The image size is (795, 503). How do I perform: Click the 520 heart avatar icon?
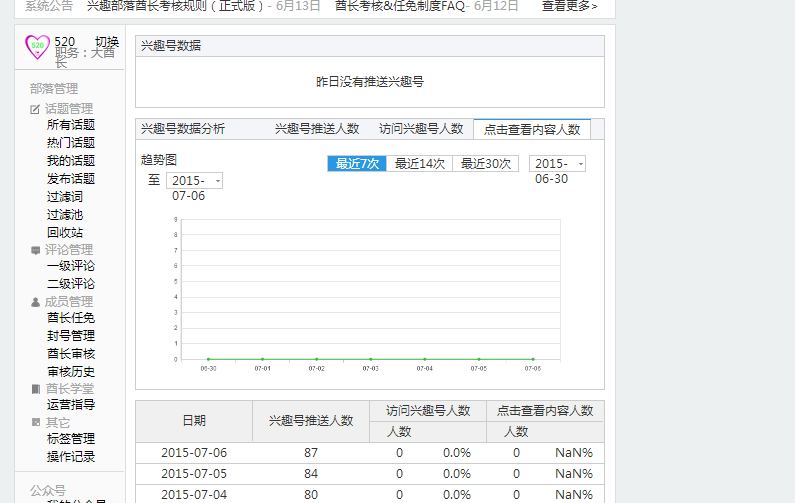click(x=38, y=47)
